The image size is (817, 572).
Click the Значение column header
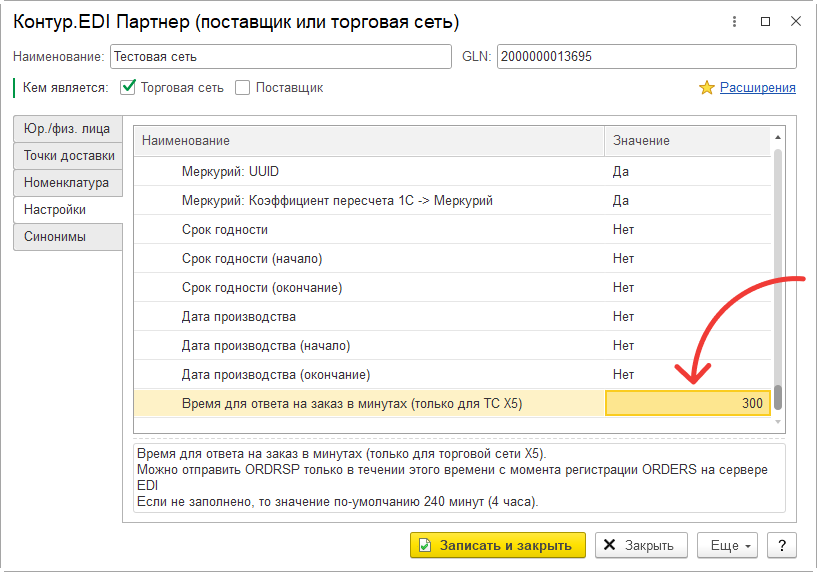point(688,141)
